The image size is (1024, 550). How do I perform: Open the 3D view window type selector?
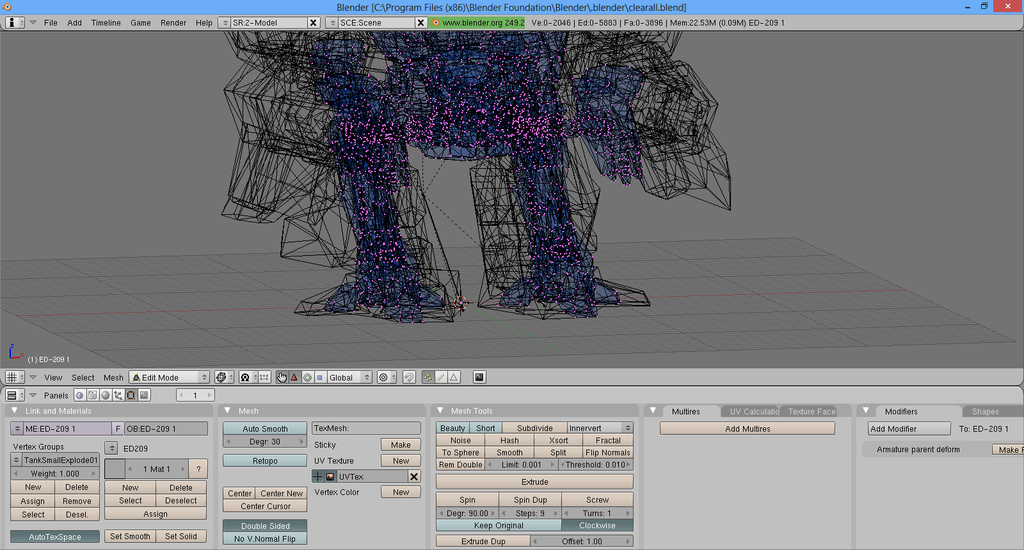tap(14, 378)
